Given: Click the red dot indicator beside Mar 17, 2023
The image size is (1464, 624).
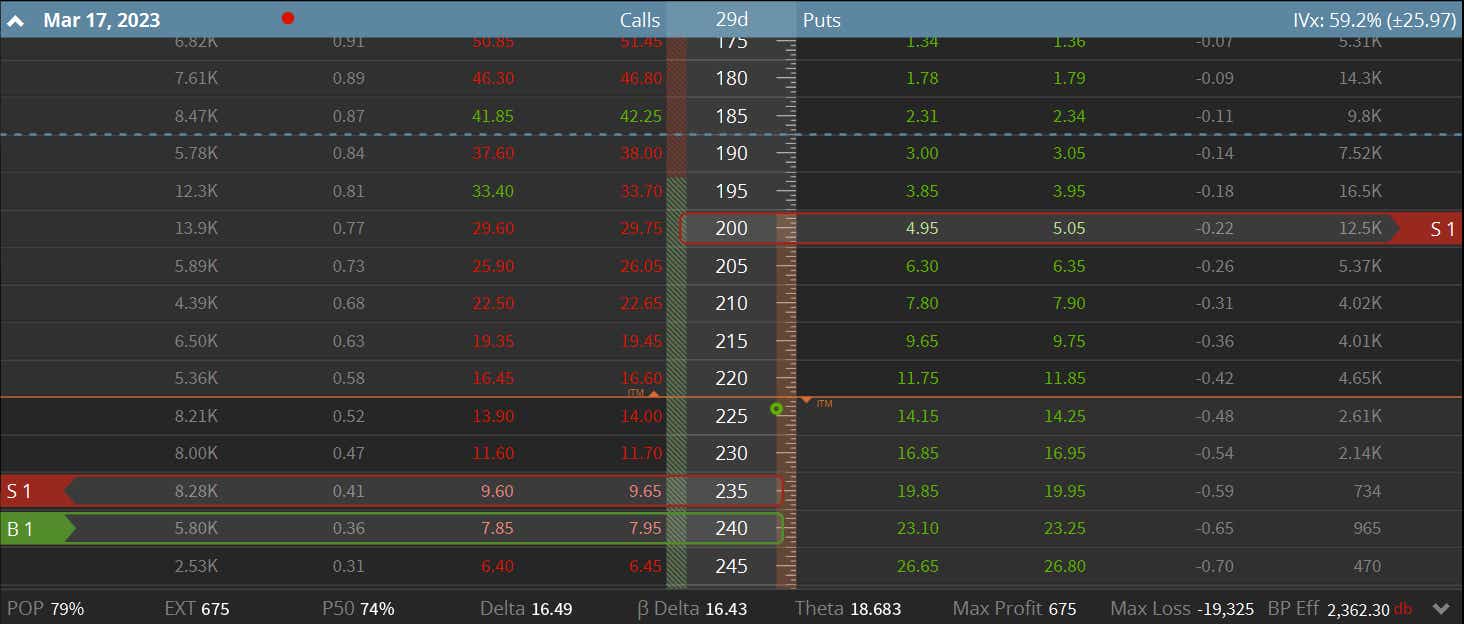Looking at the screenshot, I should tap(288, 18).
